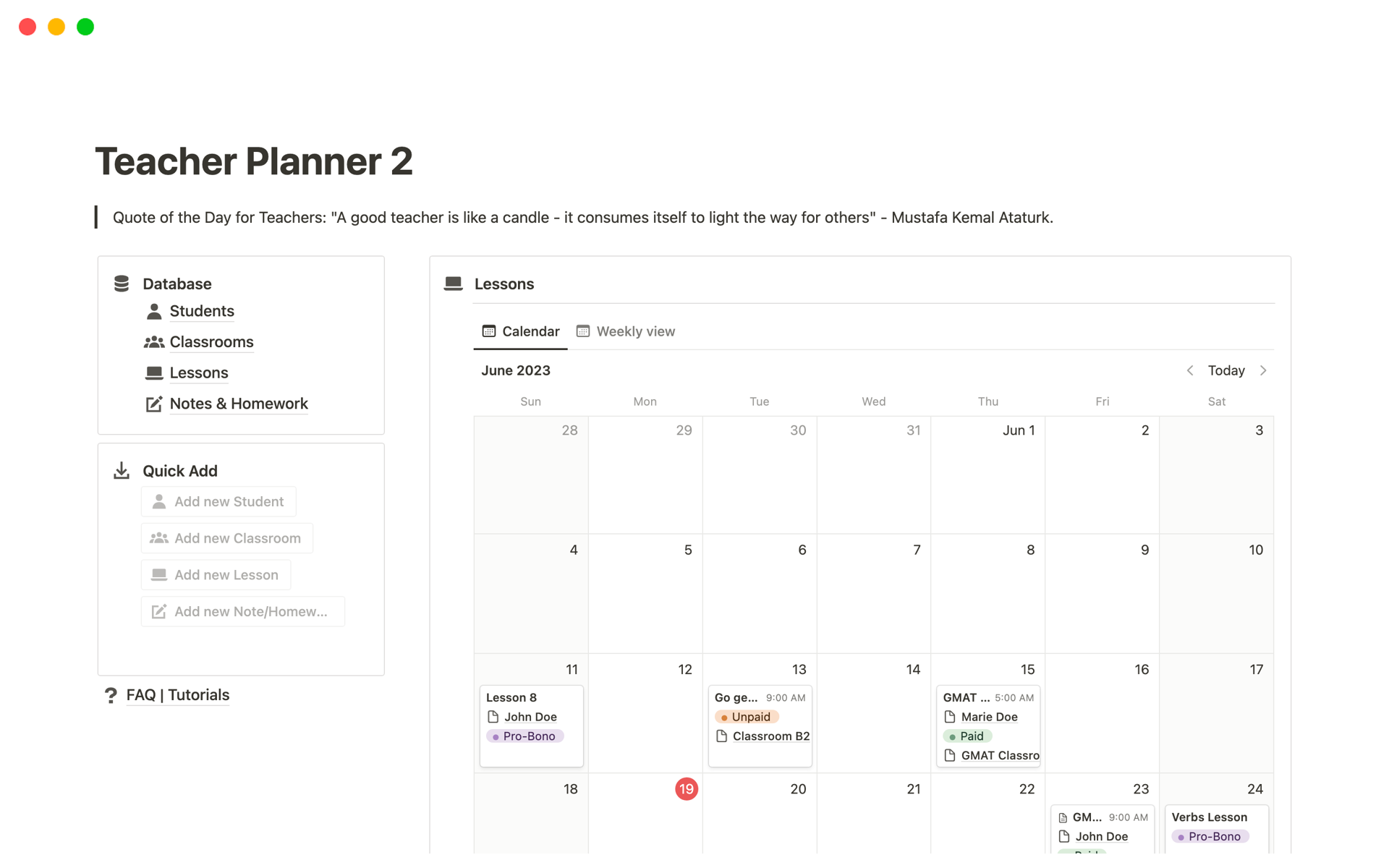The image size is (1389, 868).
Task: Select the Calendar tab
Action: tap(530, 331)
